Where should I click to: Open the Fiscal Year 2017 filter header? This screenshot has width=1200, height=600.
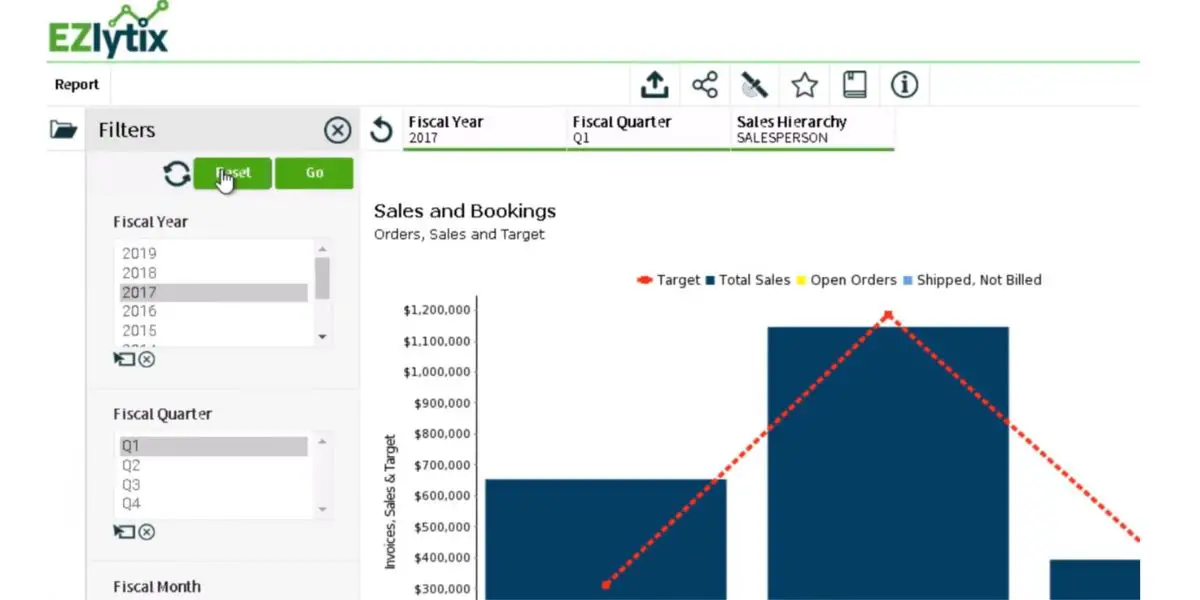click(485, 130)
